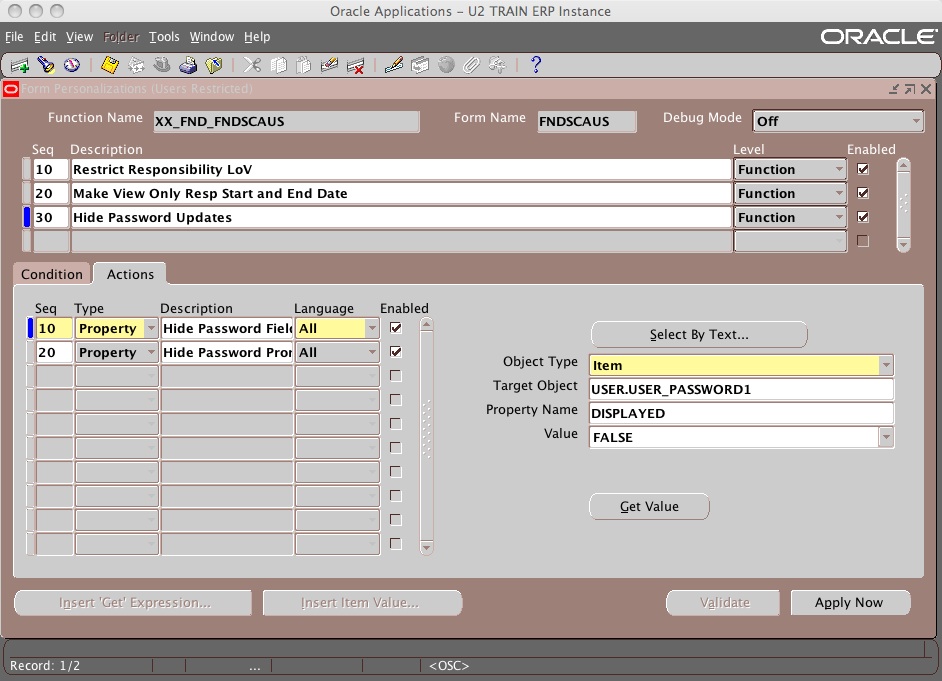Click the Next Step toolbar icon

(x=136, y=65)
